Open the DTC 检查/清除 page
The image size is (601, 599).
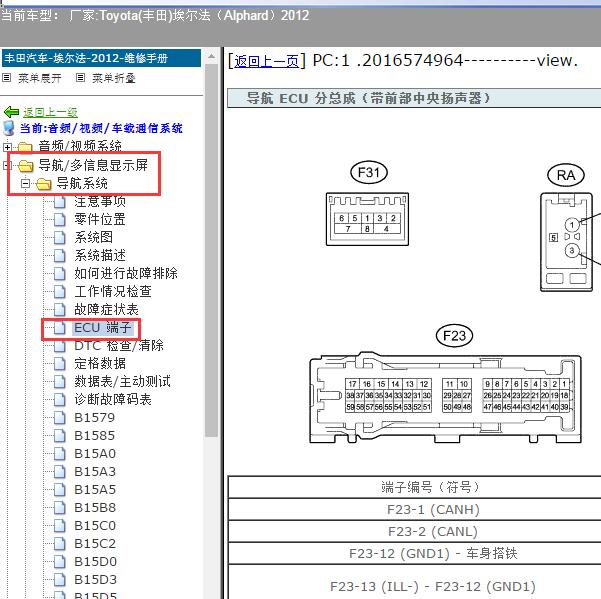[119, 346]
